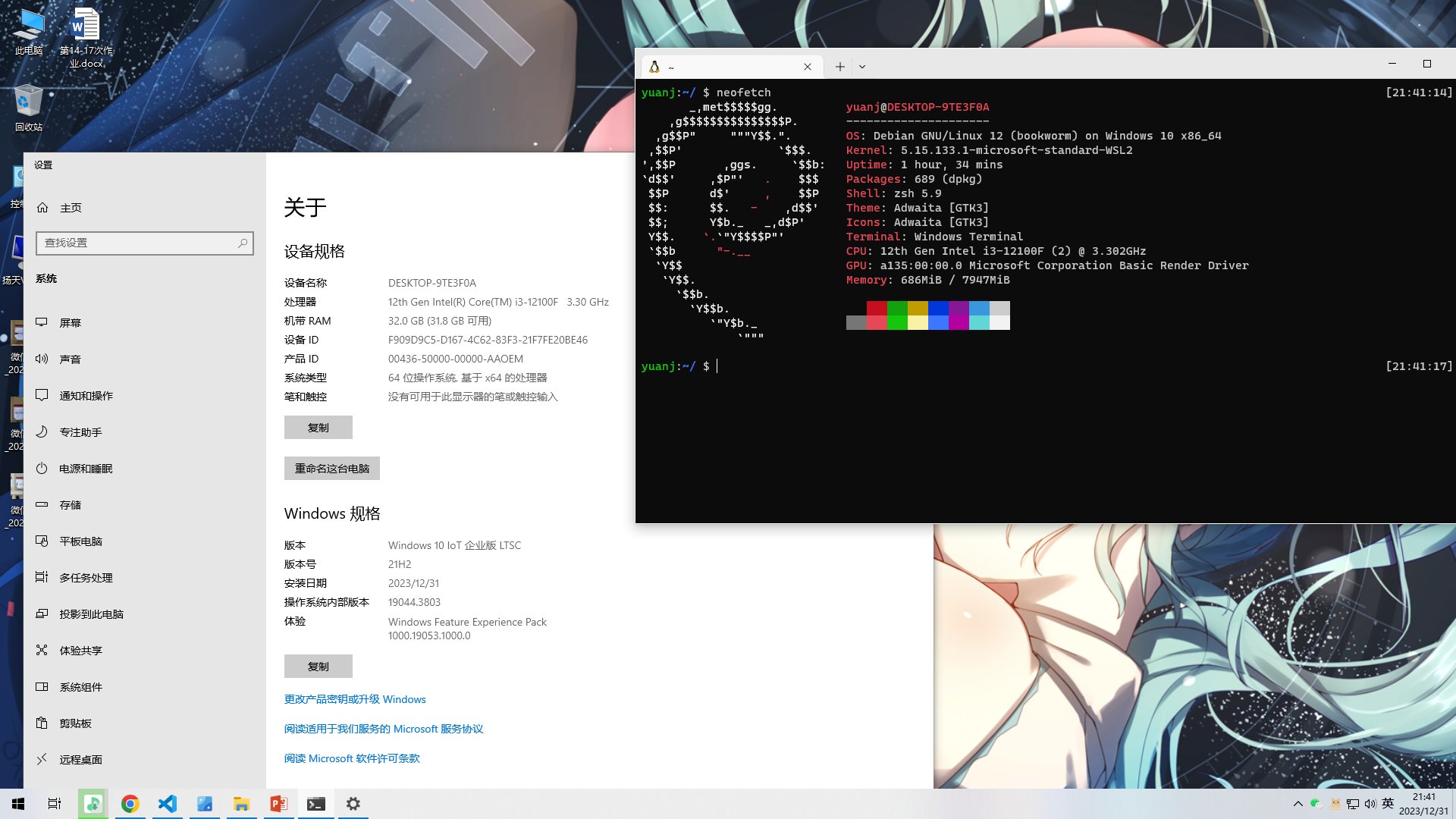The image size is (1456, 819).
Task: Click the OS line in neofetch output
Action: (x=1034, y=136)
